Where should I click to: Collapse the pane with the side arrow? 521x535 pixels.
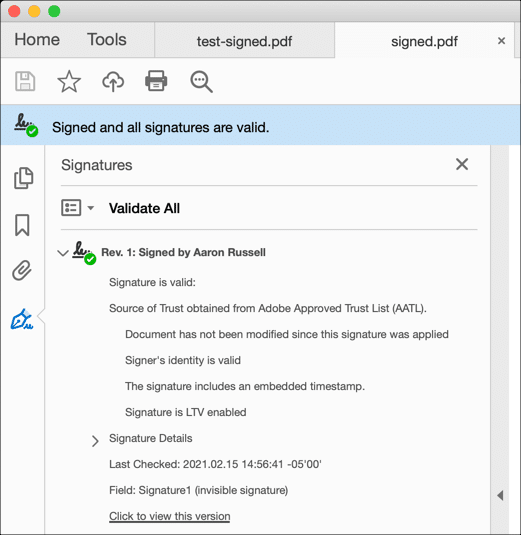500,495
